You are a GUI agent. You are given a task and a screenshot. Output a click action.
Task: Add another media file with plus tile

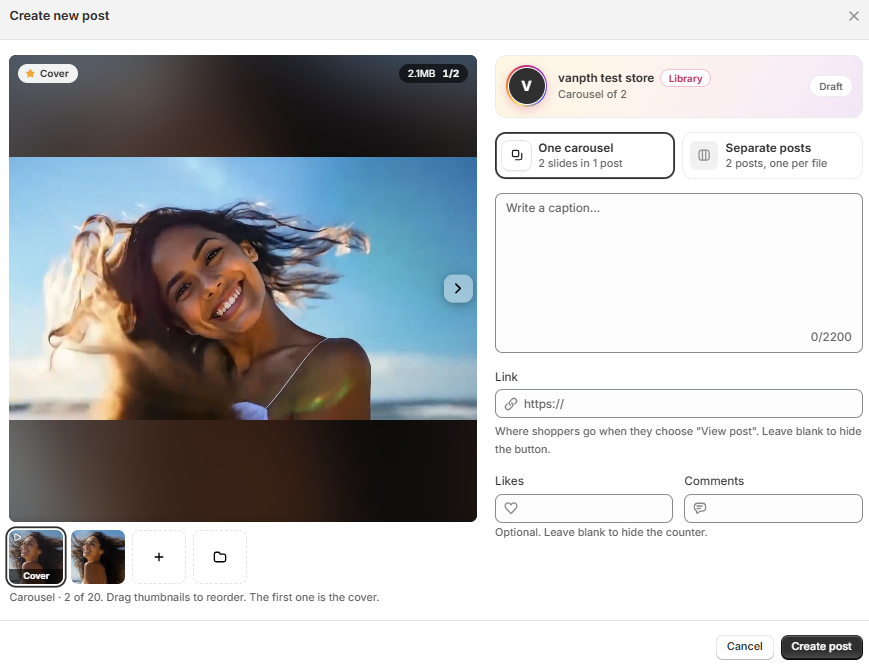click(x=159, y=557)
